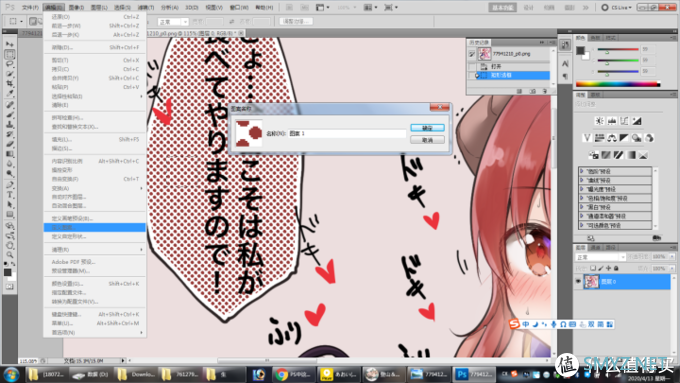Open the CS Live button

pos(617,7)
